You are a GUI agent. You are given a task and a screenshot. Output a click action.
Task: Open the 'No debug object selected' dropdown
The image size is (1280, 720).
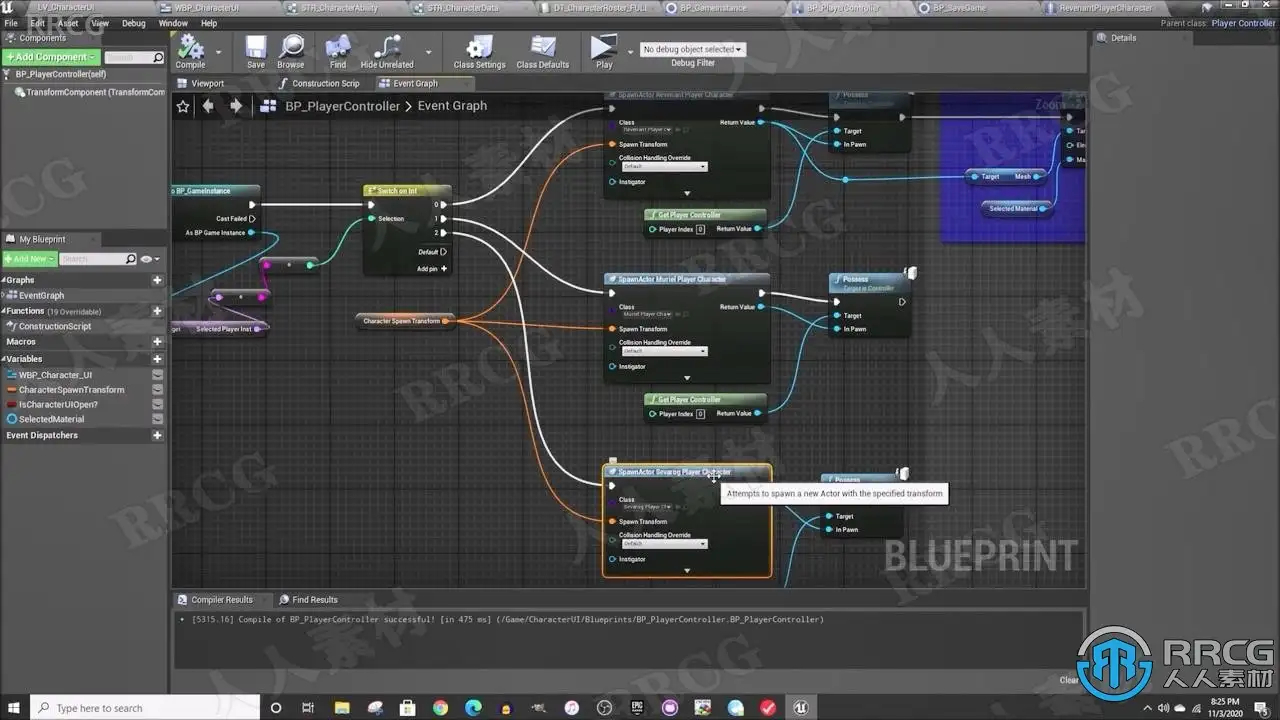[693, 49]
